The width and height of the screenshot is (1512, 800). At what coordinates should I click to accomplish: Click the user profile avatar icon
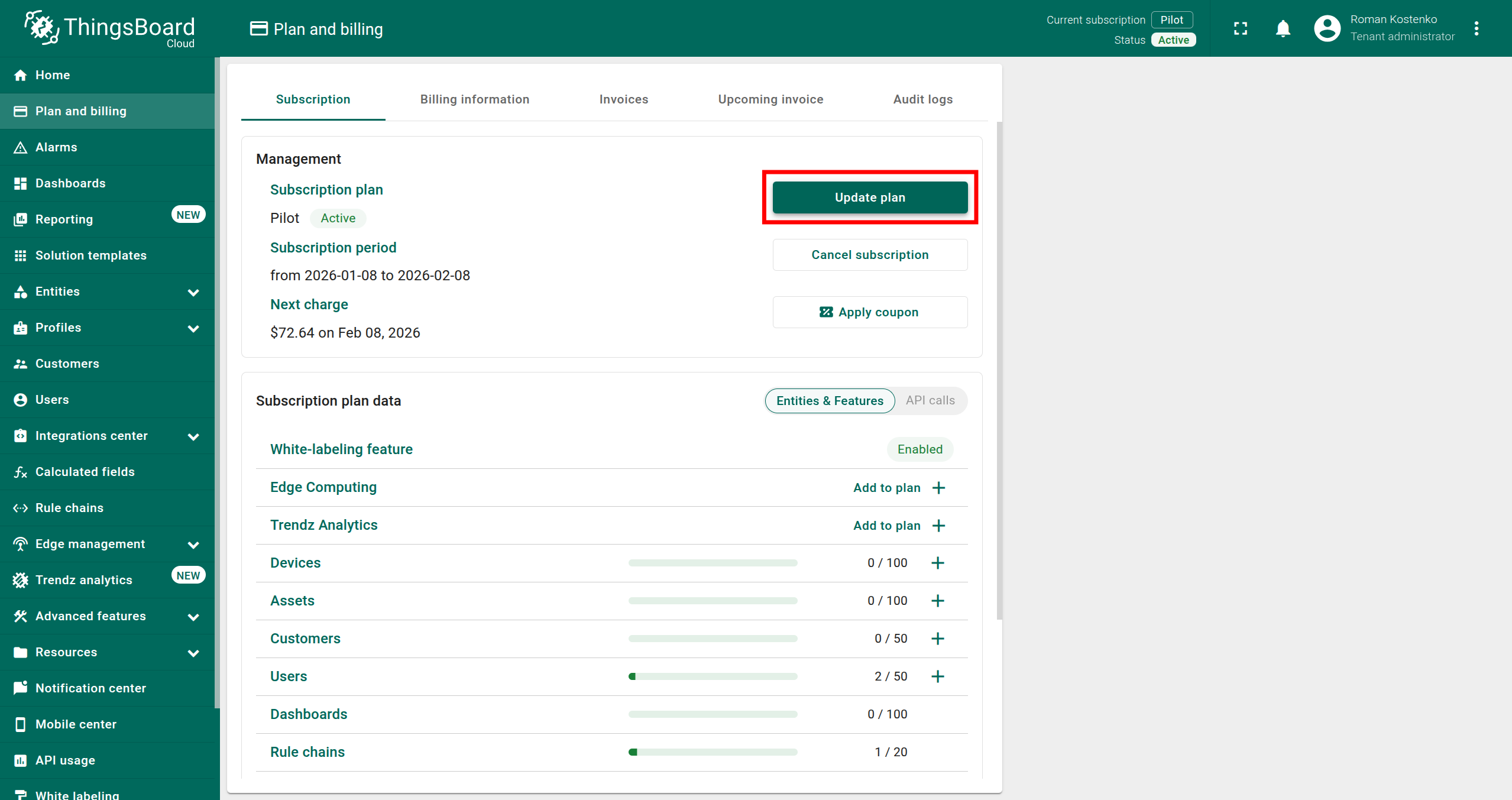click(1327, 28)
